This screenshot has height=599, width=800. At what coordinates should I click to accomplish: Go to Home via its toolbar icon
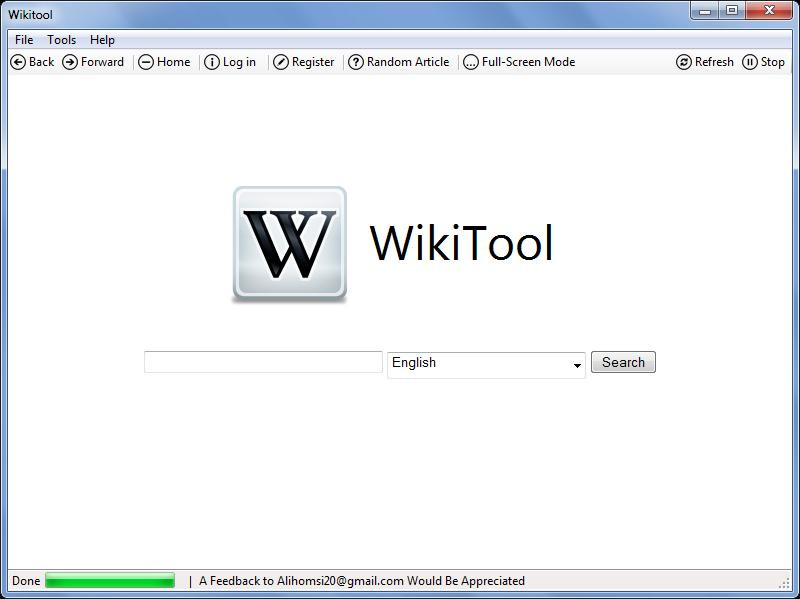[x=146, y=62]
